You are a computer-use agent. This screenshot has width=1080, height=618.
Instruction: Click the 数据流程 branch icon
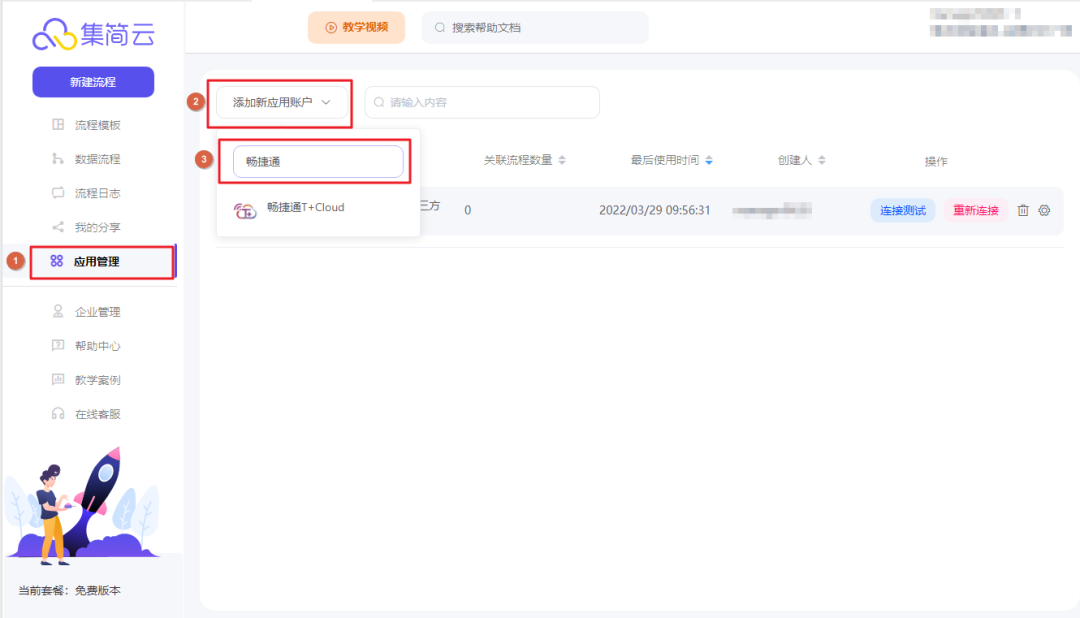(x=58, y=158)
